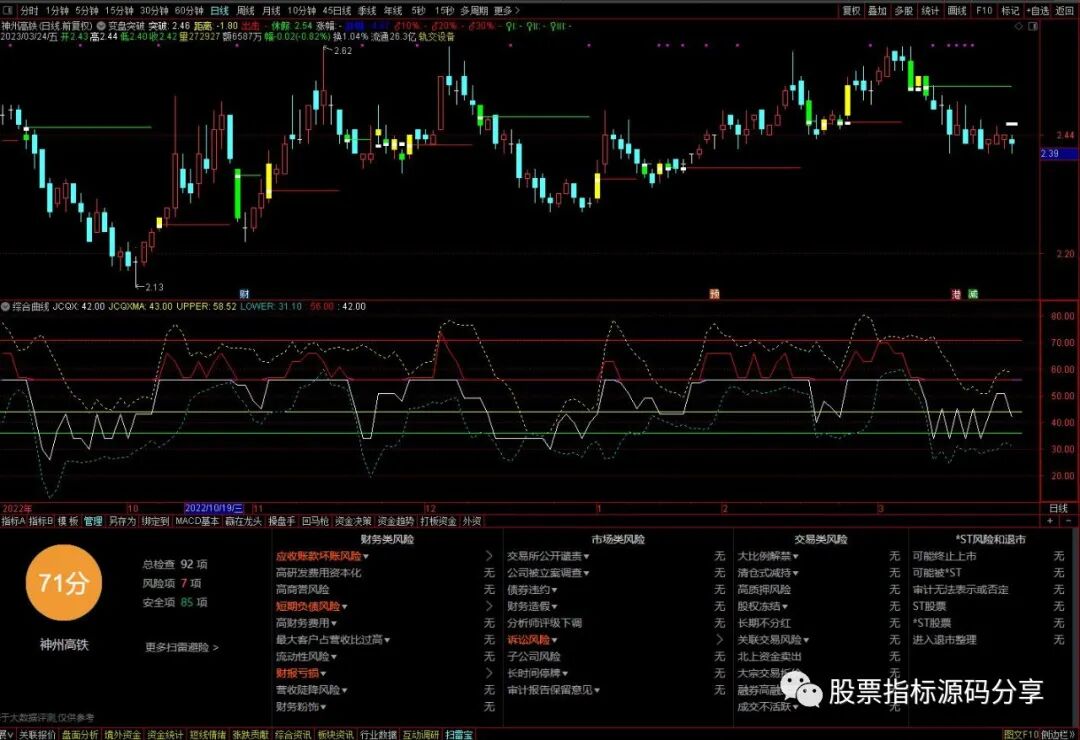Open arrow beside 应收账款坏账风险
Screen dimensions: 1080x740
pyautogui.click(x=489, y=556)
